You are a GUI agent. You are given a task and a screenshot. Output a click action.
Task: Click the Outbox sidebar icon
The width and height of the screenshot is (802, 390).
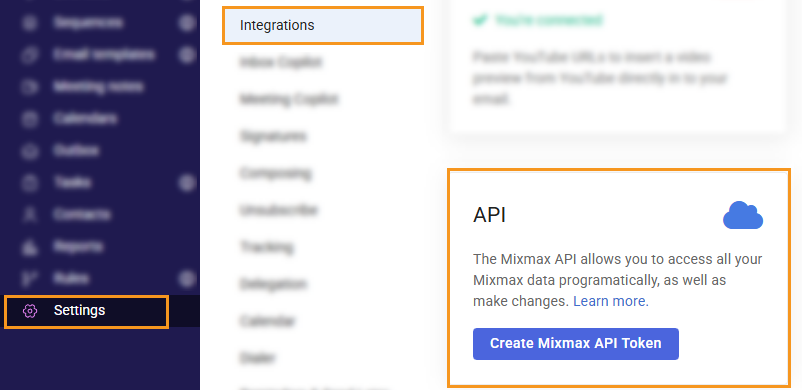(30, 150)
